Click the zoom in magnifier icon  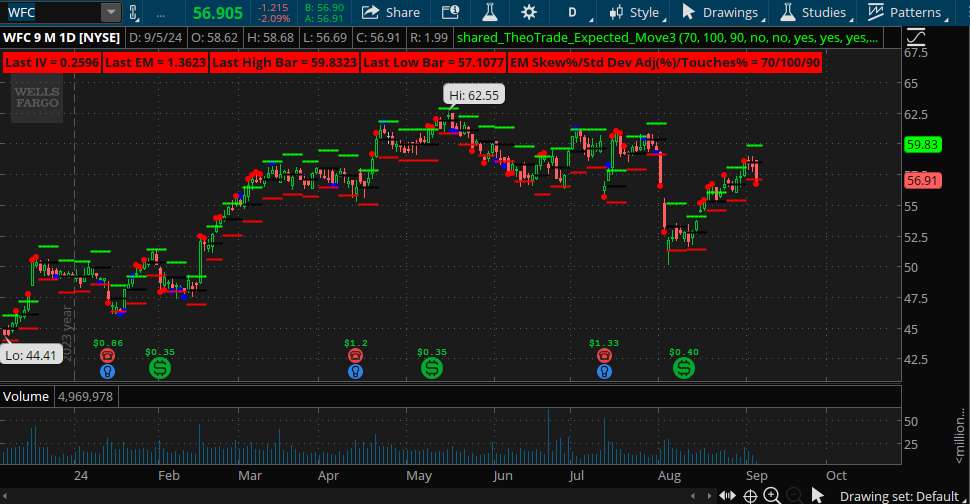(772, 495)
